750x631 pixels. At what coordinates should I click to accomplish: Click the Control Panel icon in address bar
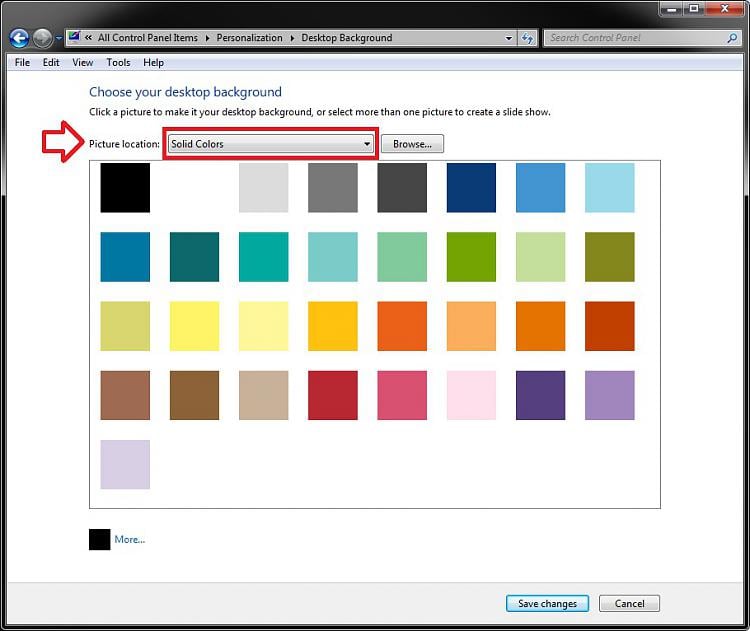tap(74, 37)
